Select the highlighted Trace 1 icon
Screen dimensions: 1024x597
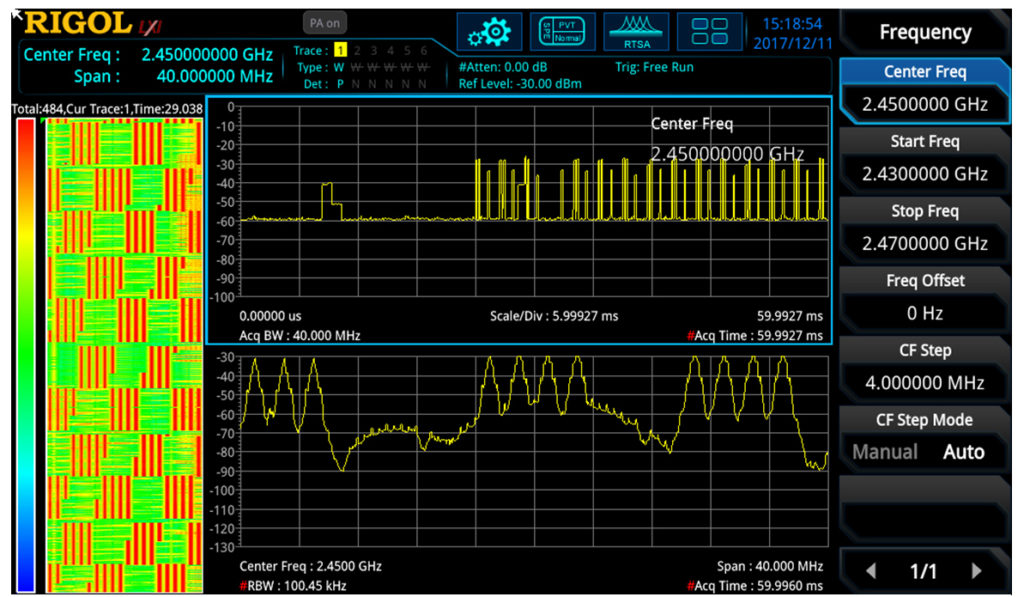343,48
